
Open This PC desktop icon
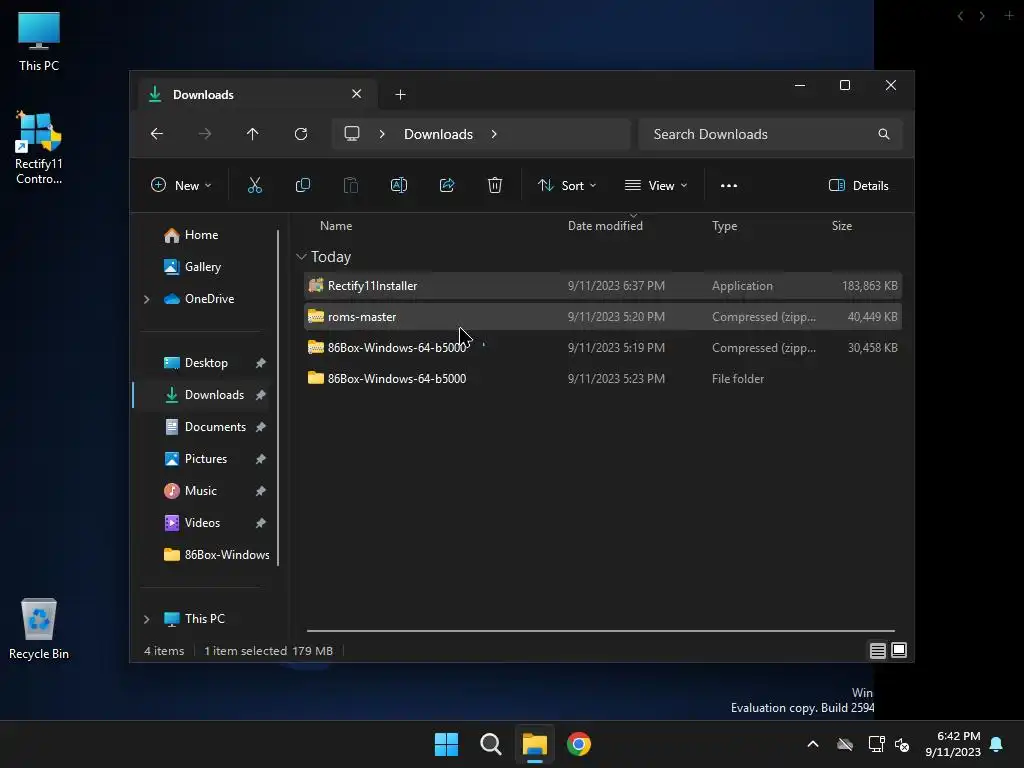pos(39,42)
